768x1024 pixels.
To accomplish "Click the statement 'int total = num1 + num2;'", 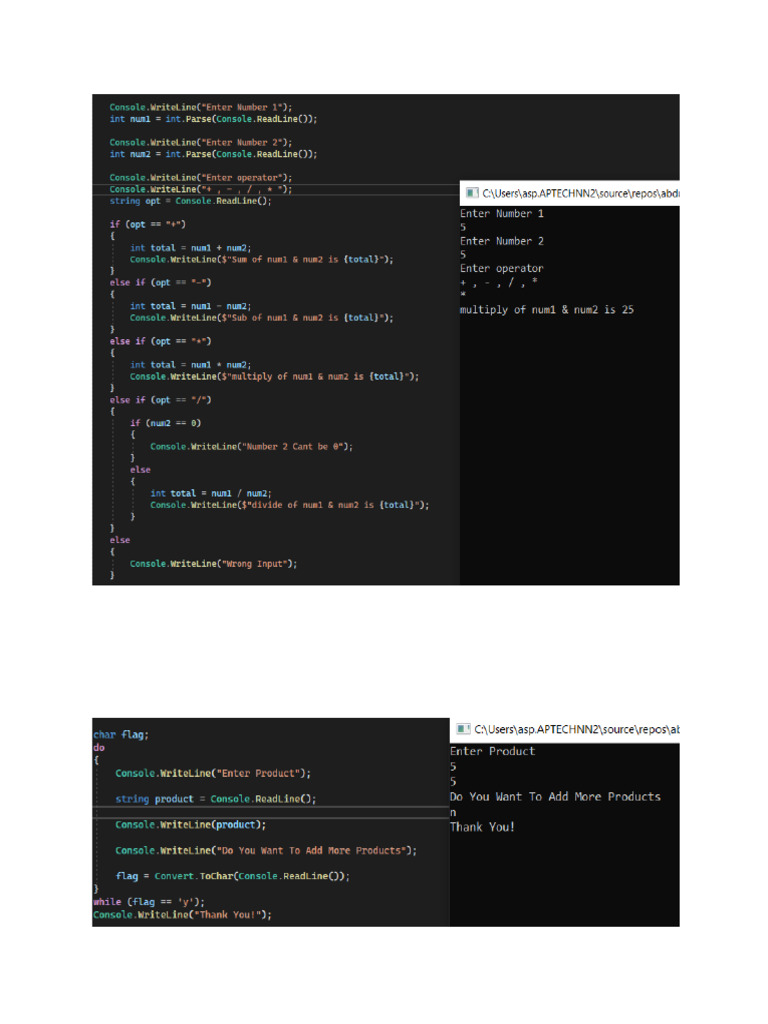I will (x=190, y=248).
